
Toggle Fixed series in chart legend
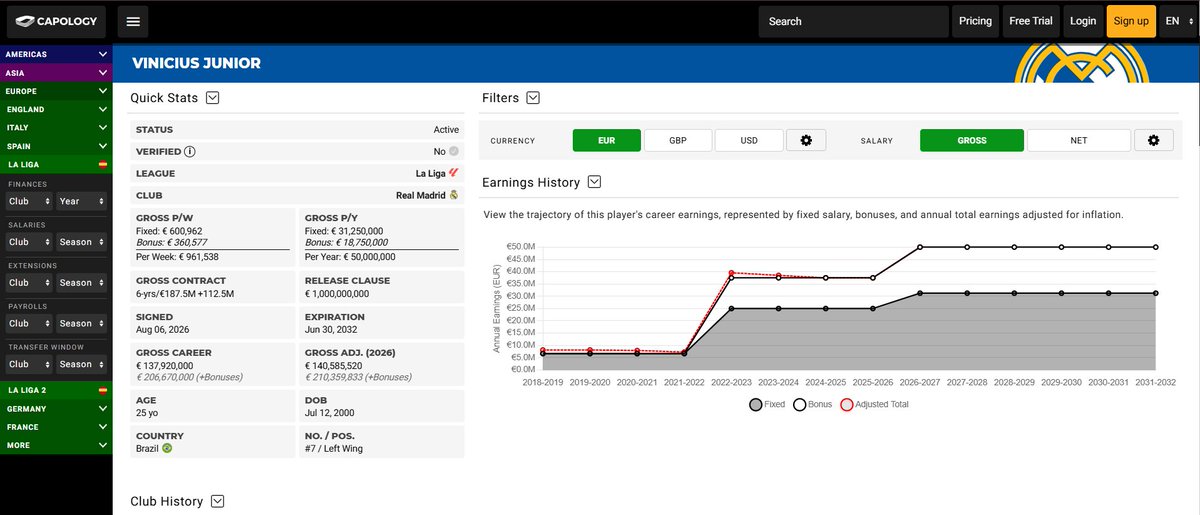[767, 405]
